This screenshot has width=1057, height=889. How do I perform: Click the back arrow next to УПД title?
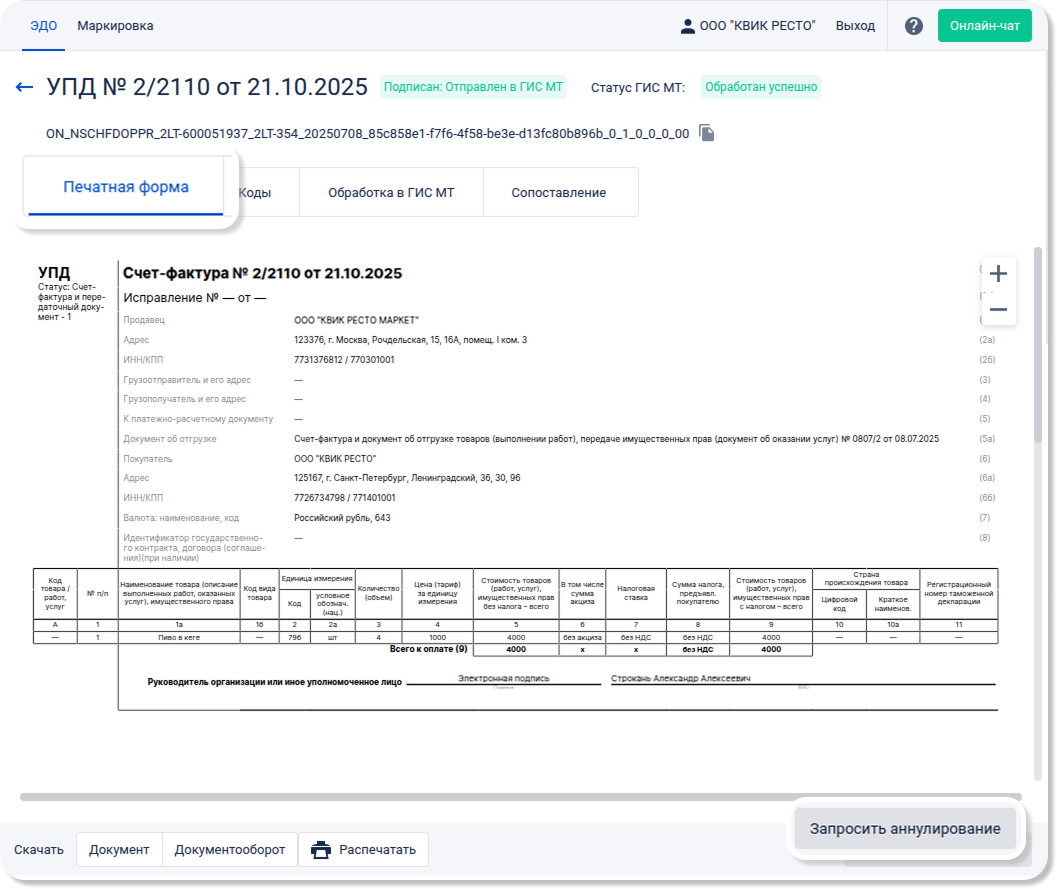[25, 87]
